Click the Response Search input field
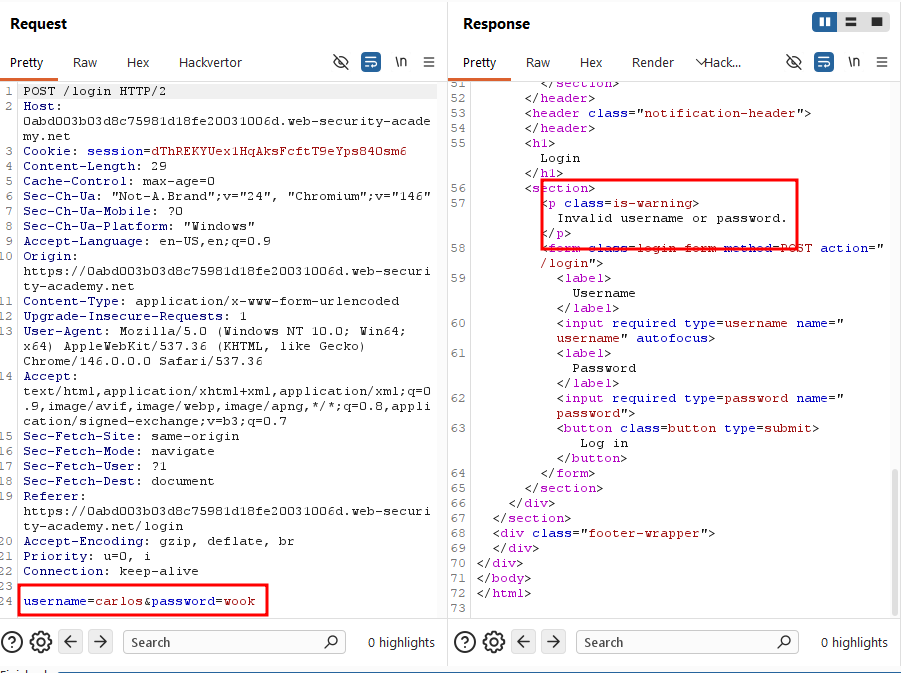Screen dimensions: 901x673 [x=687, y=642]
